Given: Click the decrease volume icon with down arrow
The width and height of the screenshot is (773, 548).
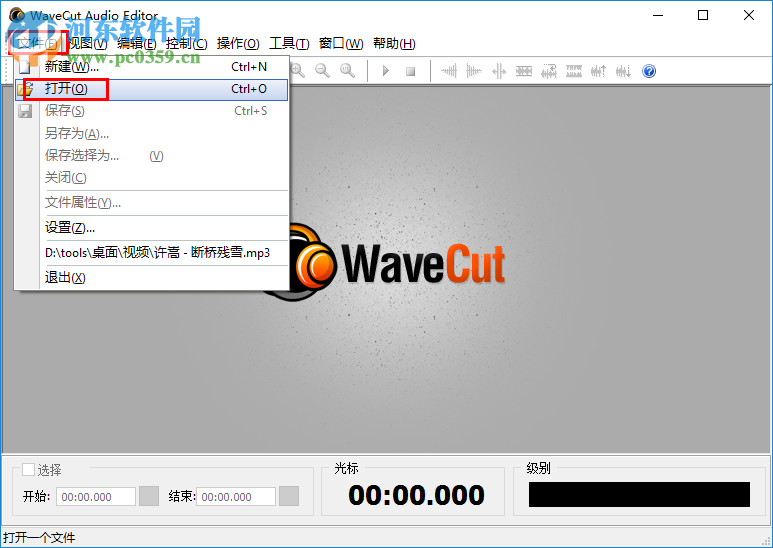Looking at the screenshot, I should point(624,71).
